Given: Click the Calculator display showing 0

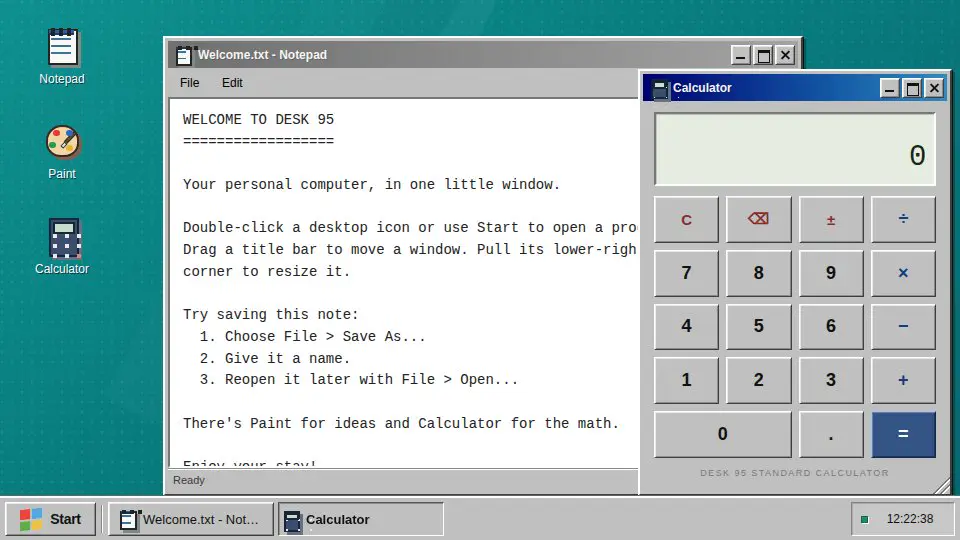Looking at the screenshot, I should pyautogui.click(x=795, y=149).
